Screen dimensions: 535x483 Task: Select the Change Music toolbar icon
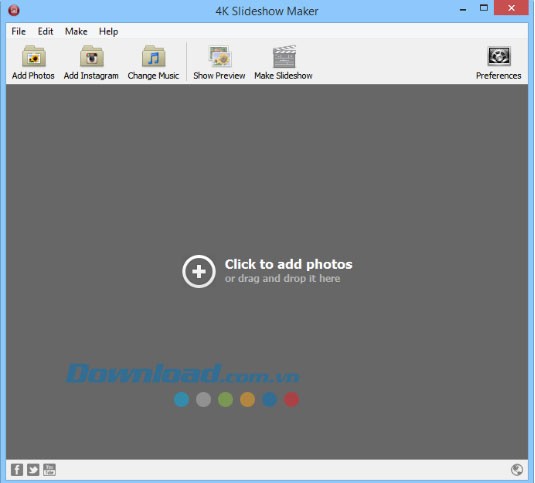coord(154,57)
